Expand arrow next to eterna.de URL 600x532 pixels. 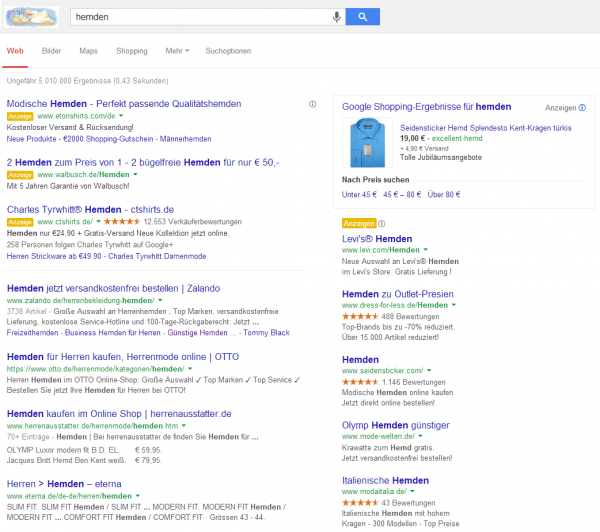[x=137, y=496]
